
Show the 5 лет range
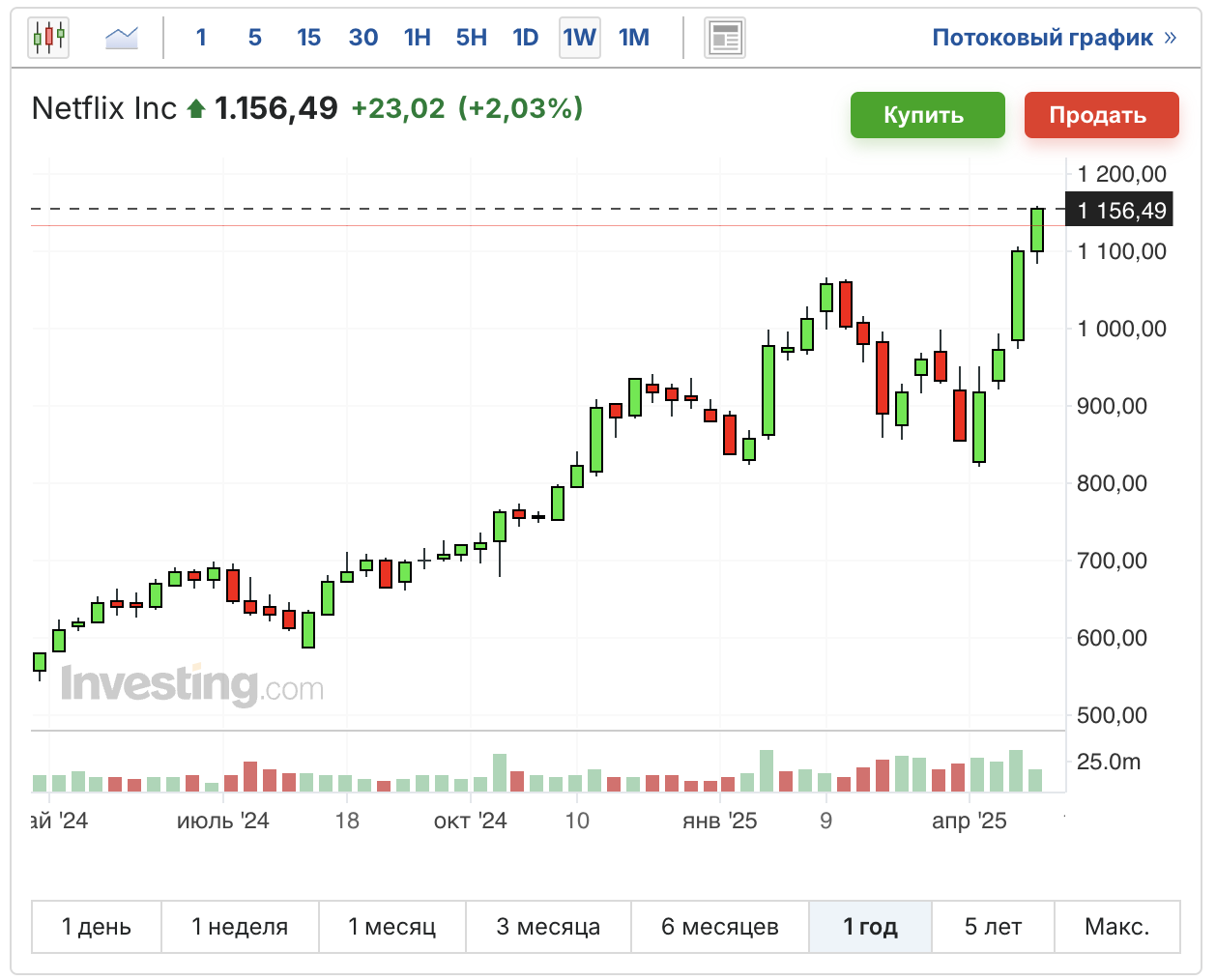[x=994, y=927]
